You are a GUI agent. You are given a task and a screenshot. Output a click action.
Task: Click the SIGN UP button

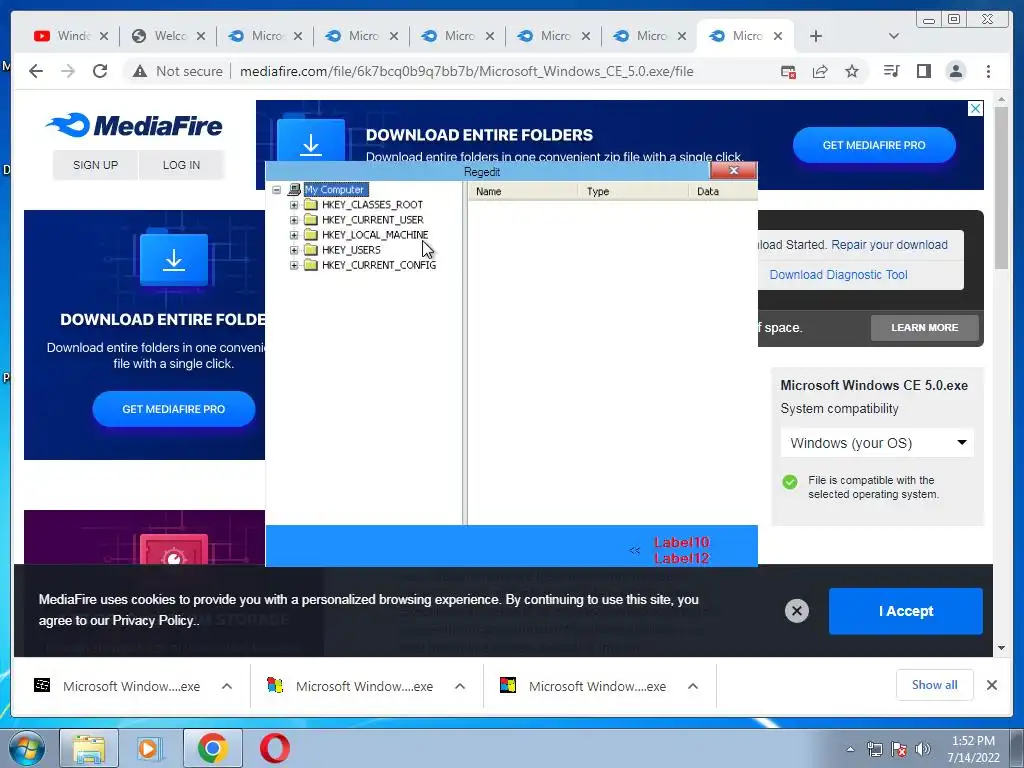coord(95,165)
